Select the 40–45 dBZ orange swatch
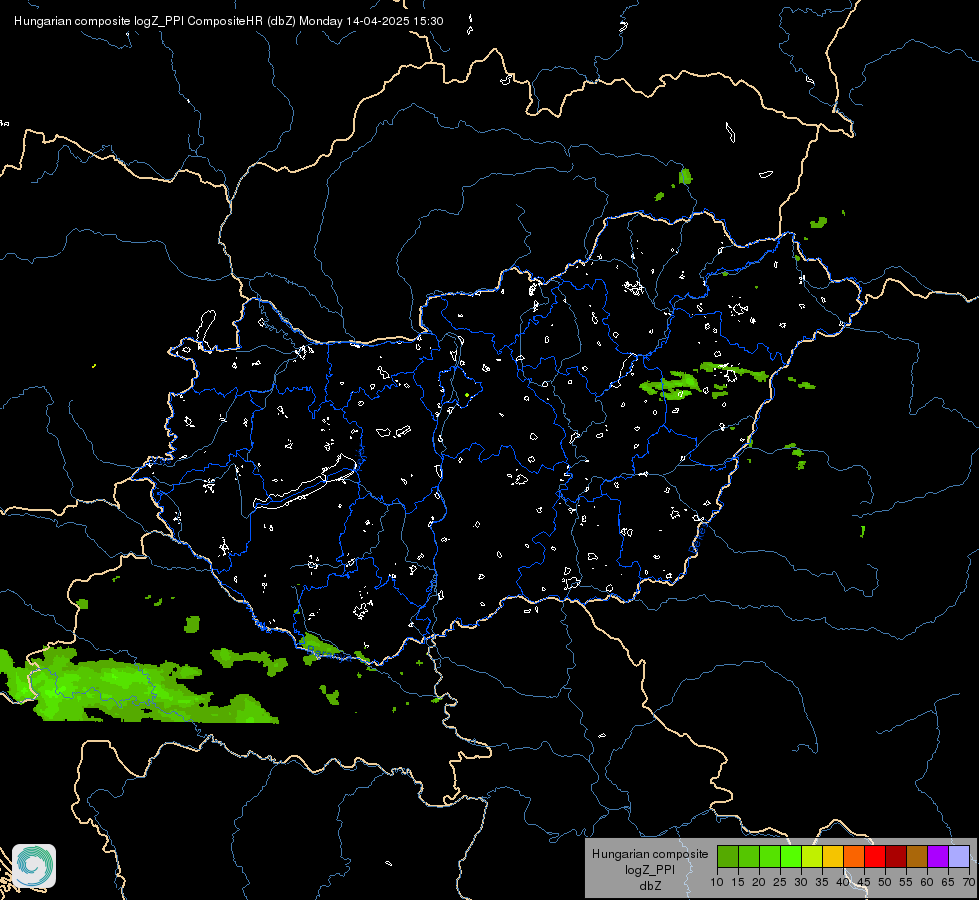Image resolution: width=979 pixels, height=900 pixels. [854, 856]
